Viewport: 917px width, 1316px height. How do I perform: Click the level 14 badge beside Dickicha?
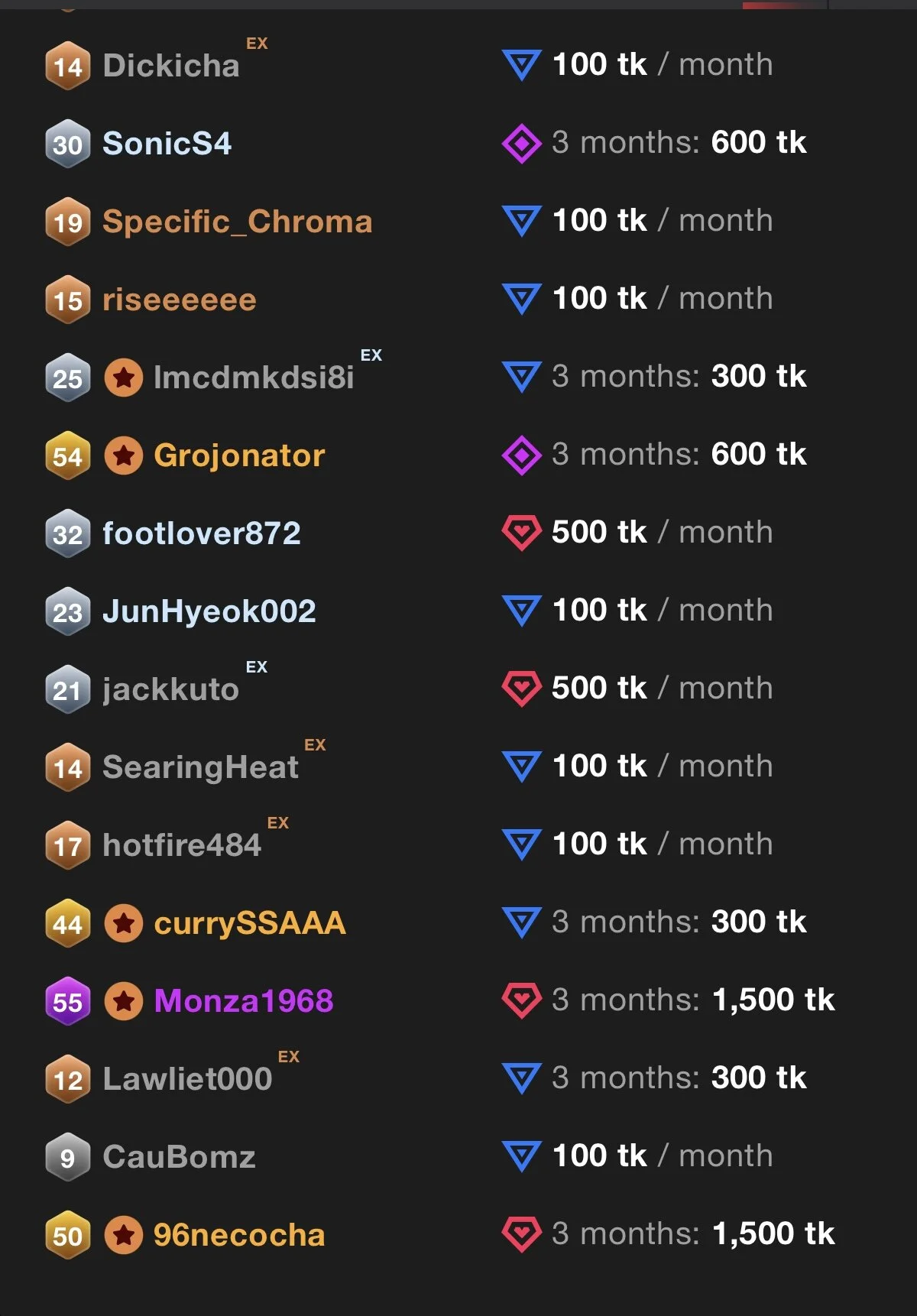(x=67, y=66)
